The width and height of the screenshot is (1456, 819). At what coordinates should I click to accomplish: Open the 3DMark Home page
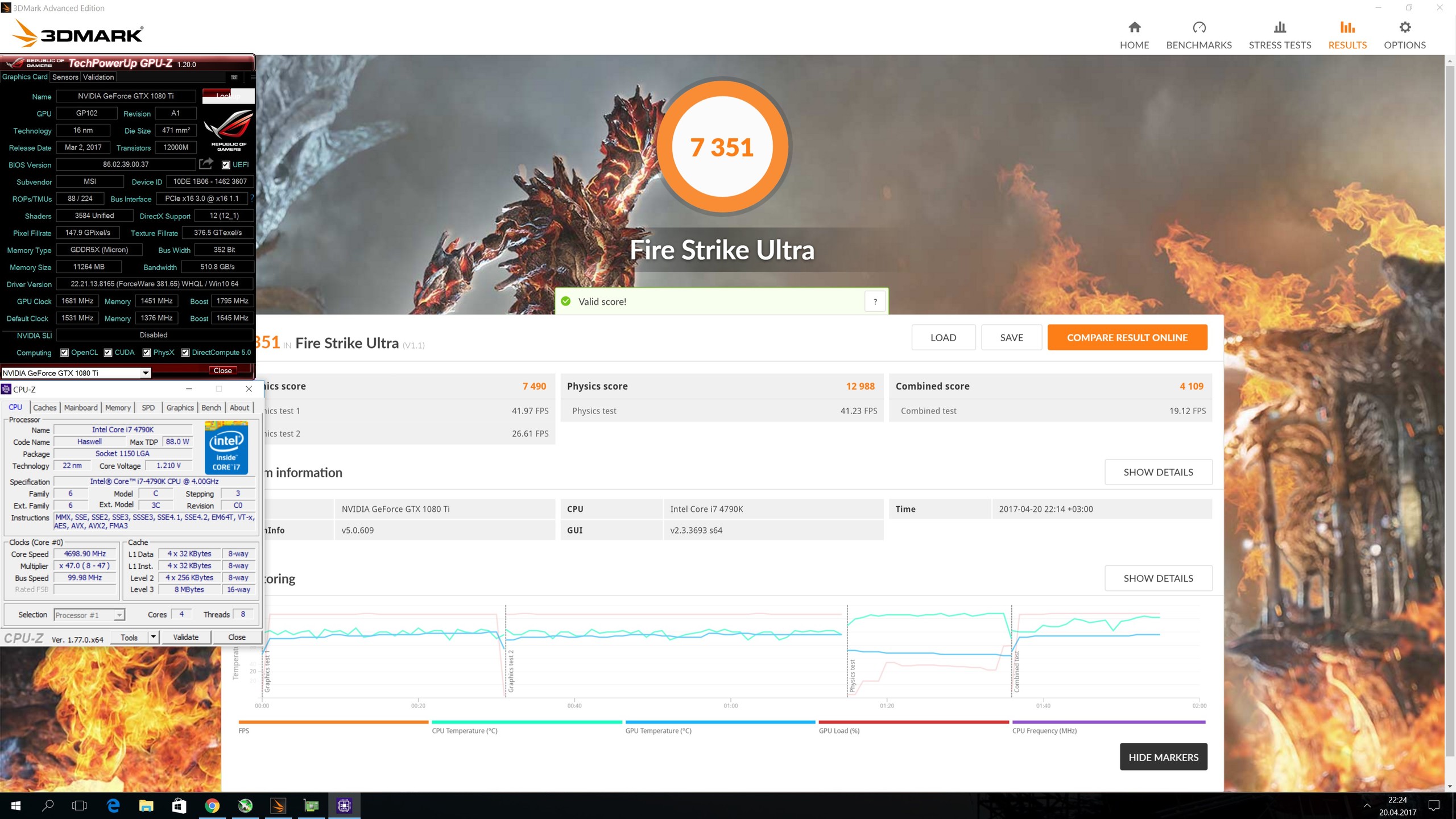pyautogui.click(x=1134, y=35)
